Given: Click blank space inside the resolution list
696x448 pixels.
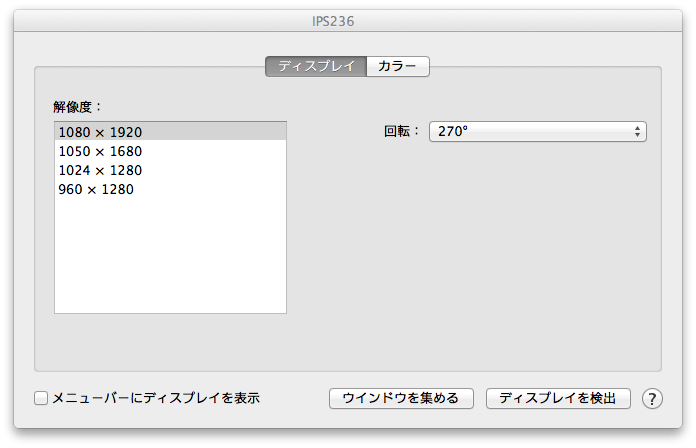Looking at the screenshot, I should tap(170, 260).
